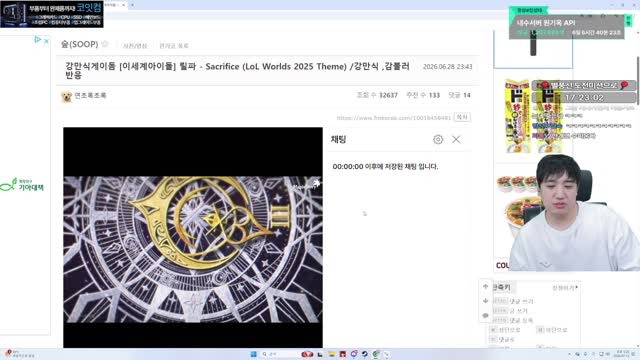Click the Windows Start button
This screenshot has height=360, width=640.
click(x=253, y=354)
